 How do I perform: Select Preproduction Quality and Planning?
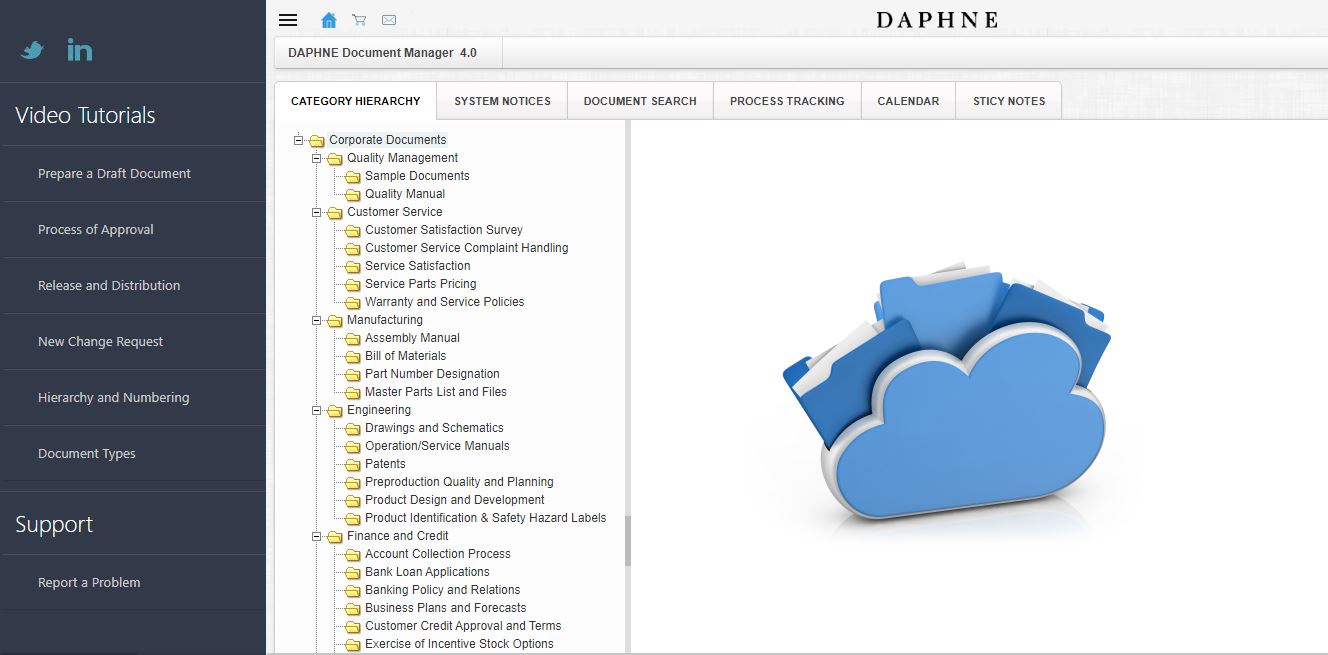[459, 482]
